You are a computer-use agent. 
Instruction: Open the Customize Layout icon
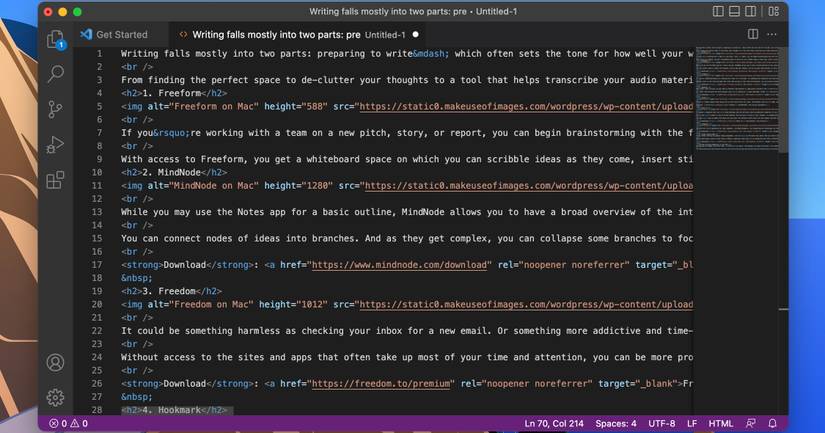click(773, 11)
